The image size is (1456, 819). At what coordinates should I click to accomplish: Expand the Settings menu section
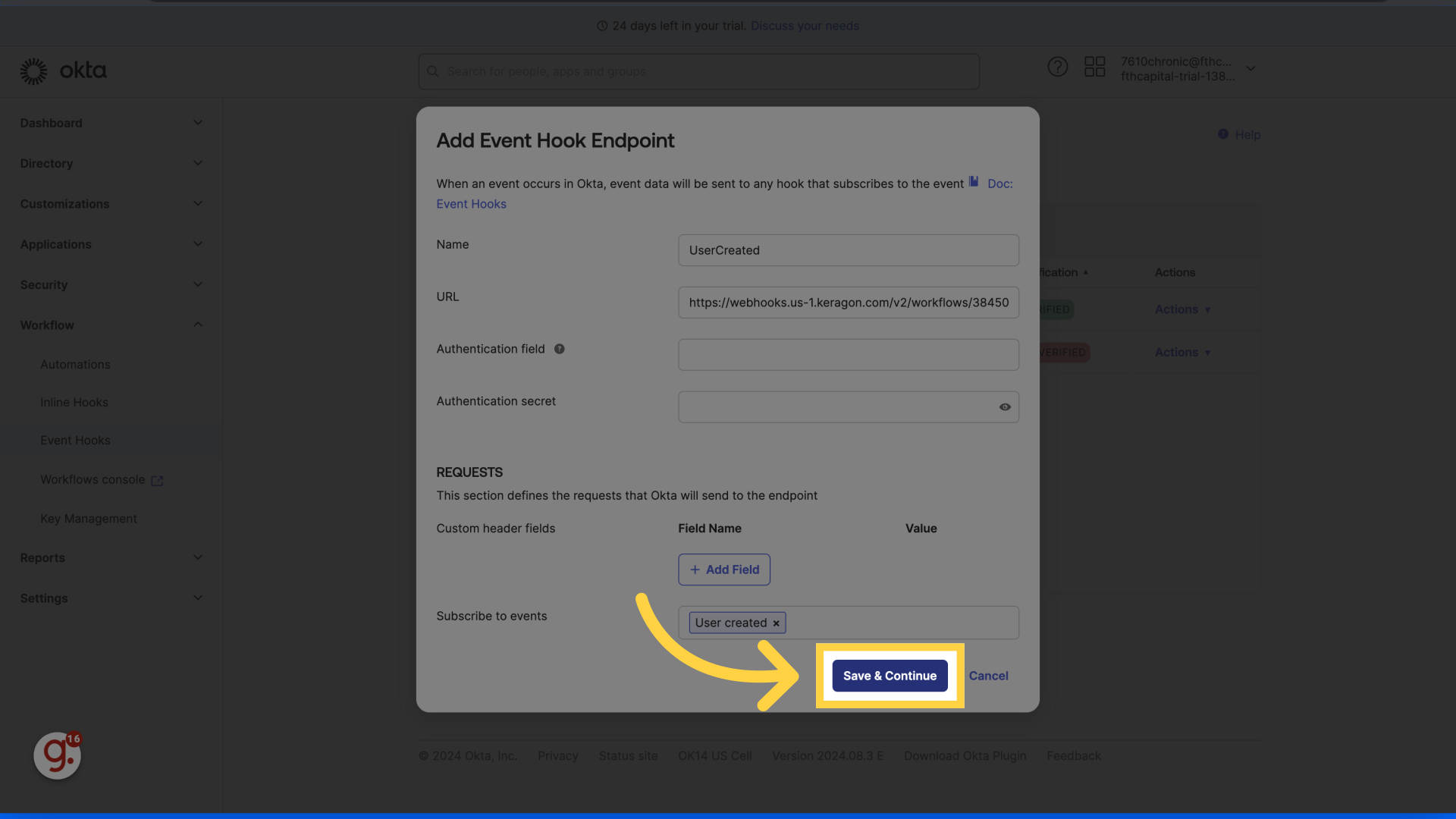point(111,598)
